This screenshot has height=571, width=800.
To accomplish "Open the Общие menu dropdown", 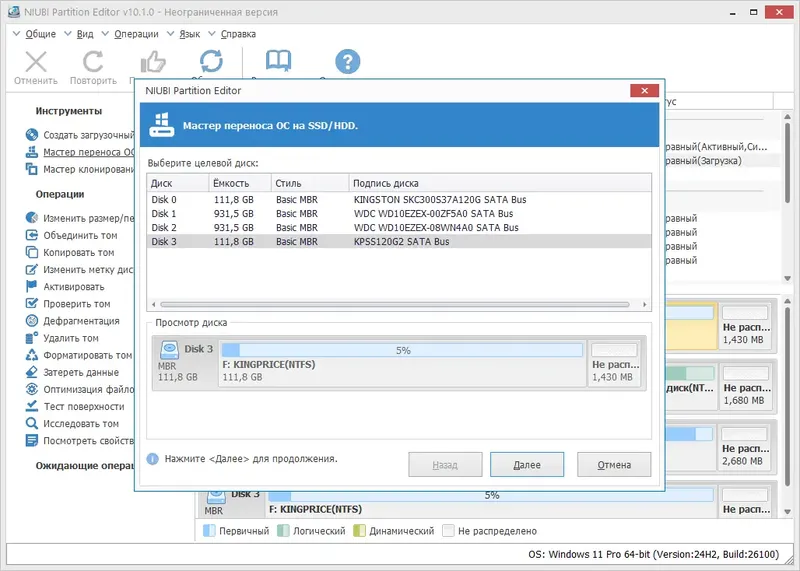I will [34, 34].
